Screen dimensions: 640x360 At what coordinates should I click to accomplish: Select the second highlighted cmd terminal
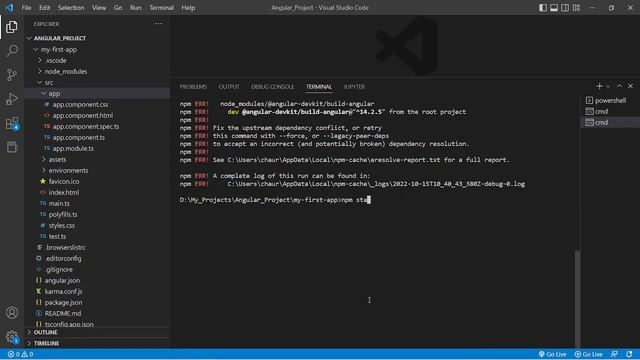point(610,122)
